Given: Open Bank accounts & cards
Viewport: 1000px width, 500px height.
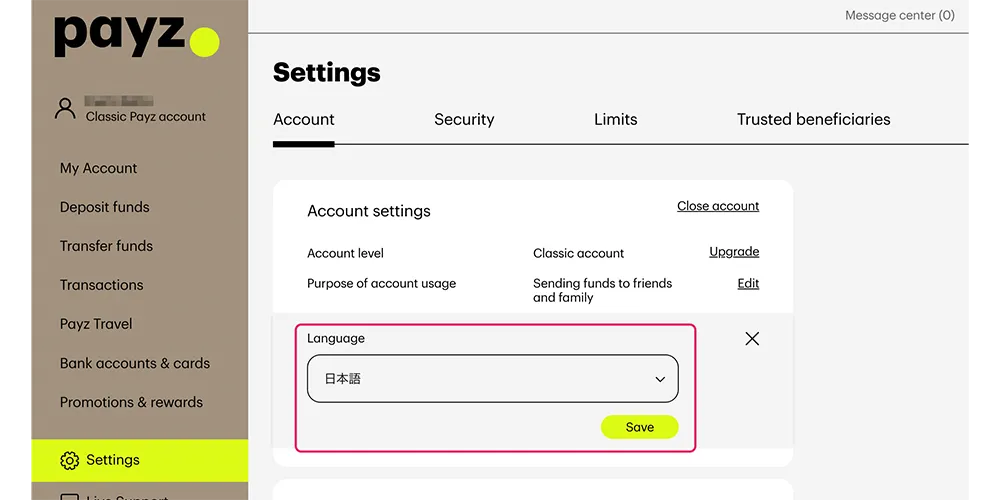Looking at the screenshot, I should click(135, 363).
